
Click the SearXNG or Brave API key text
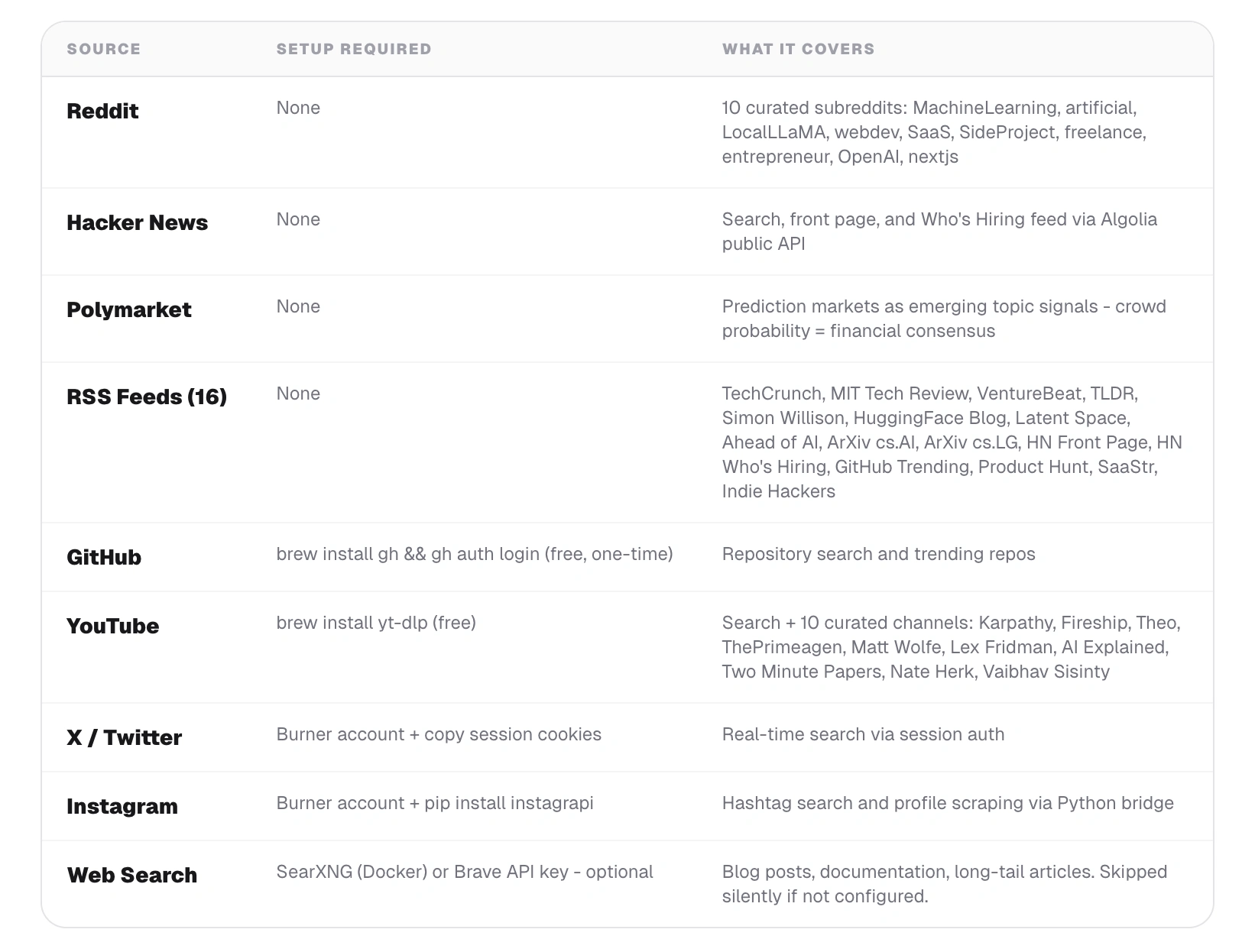(464, 872)
